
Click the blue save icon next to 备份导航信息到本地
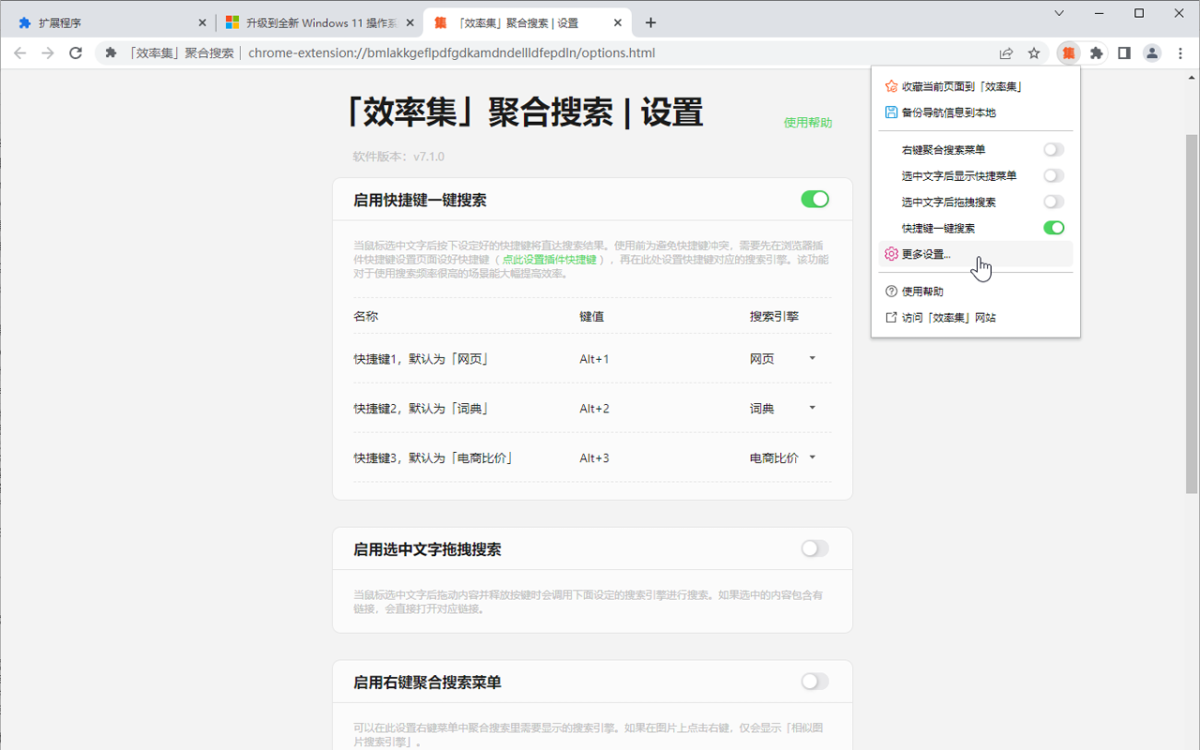point(890,112)
